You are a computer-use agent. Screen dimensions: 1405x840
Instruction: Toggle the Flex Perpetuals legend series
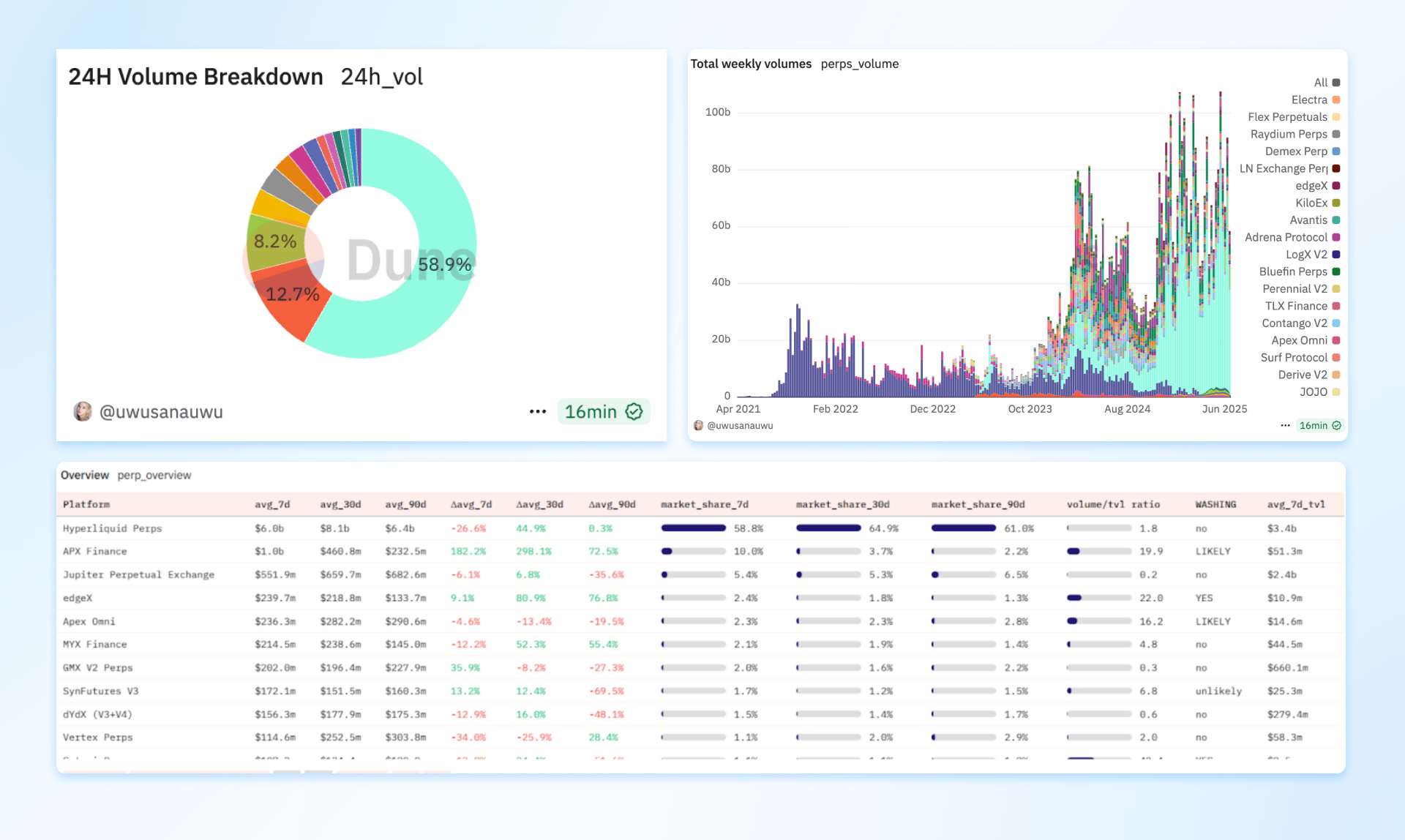coord(1294,117)
